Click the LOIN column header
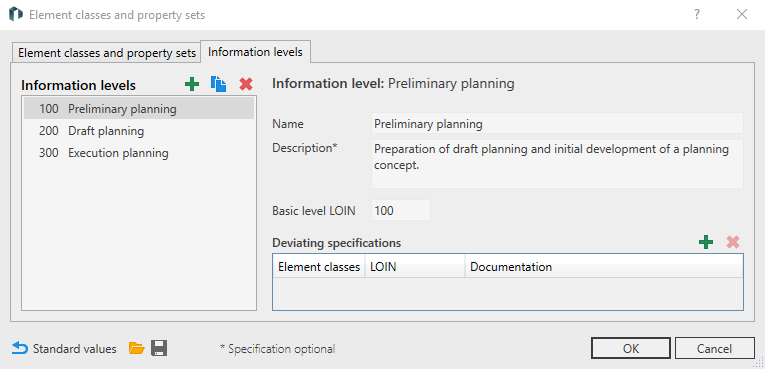The image size is (765, 369). (415, 267)
